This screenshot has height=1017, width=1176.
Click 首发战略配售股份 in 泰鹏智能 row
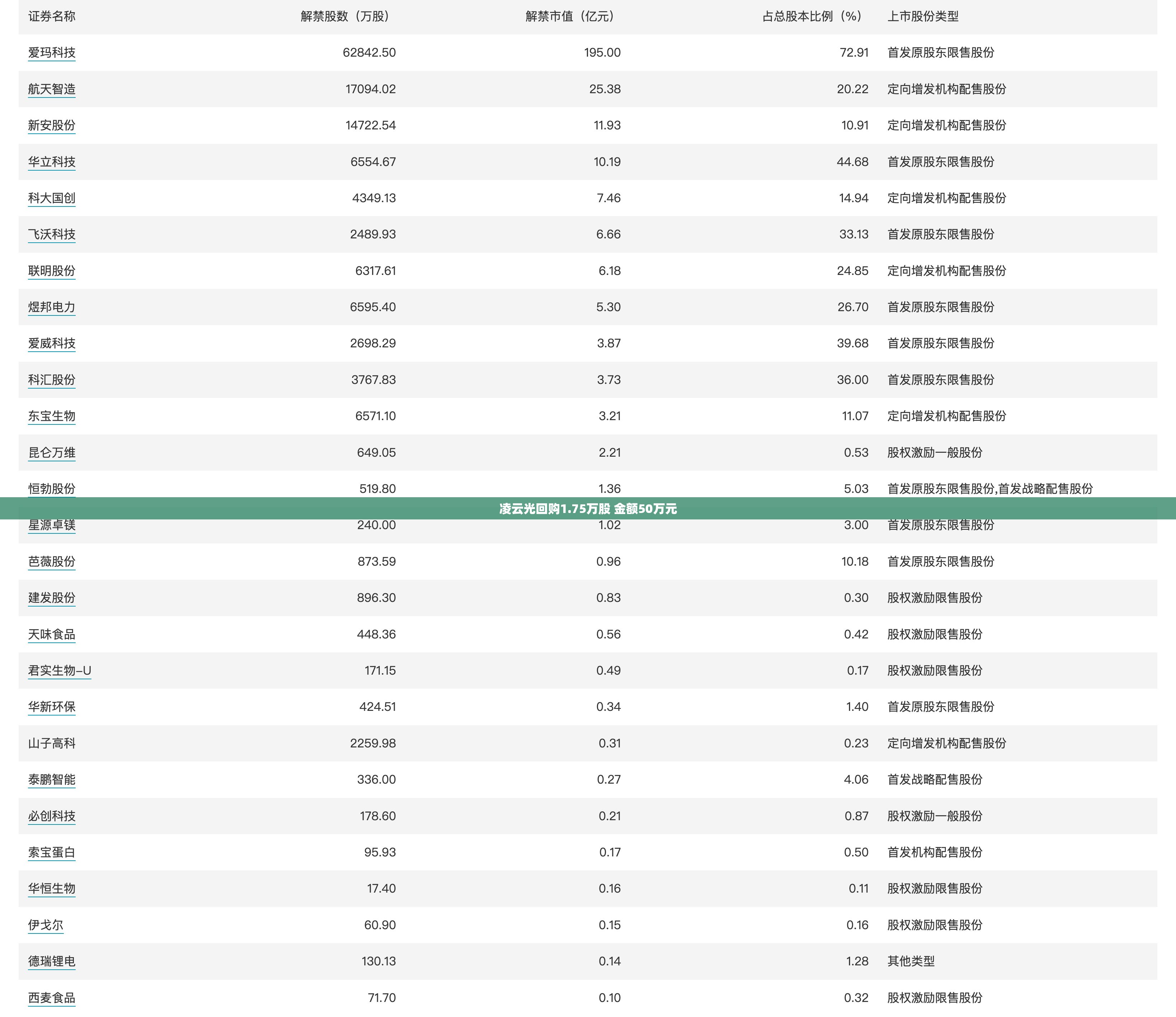[935, 779]
